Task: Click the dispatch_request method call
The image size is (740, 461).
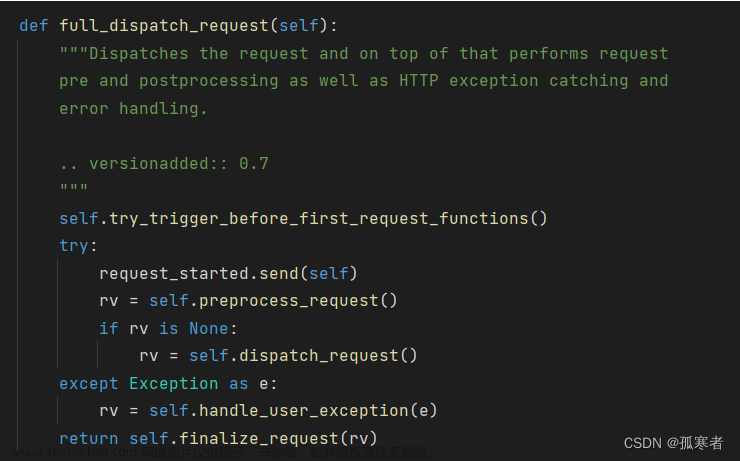Action: [x=328, y=355]
